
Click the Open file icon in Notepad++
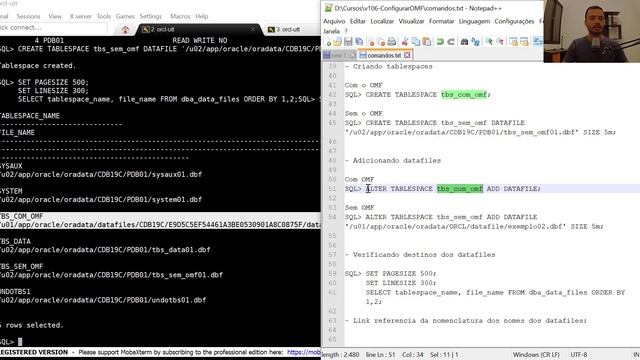coord(338,42)
